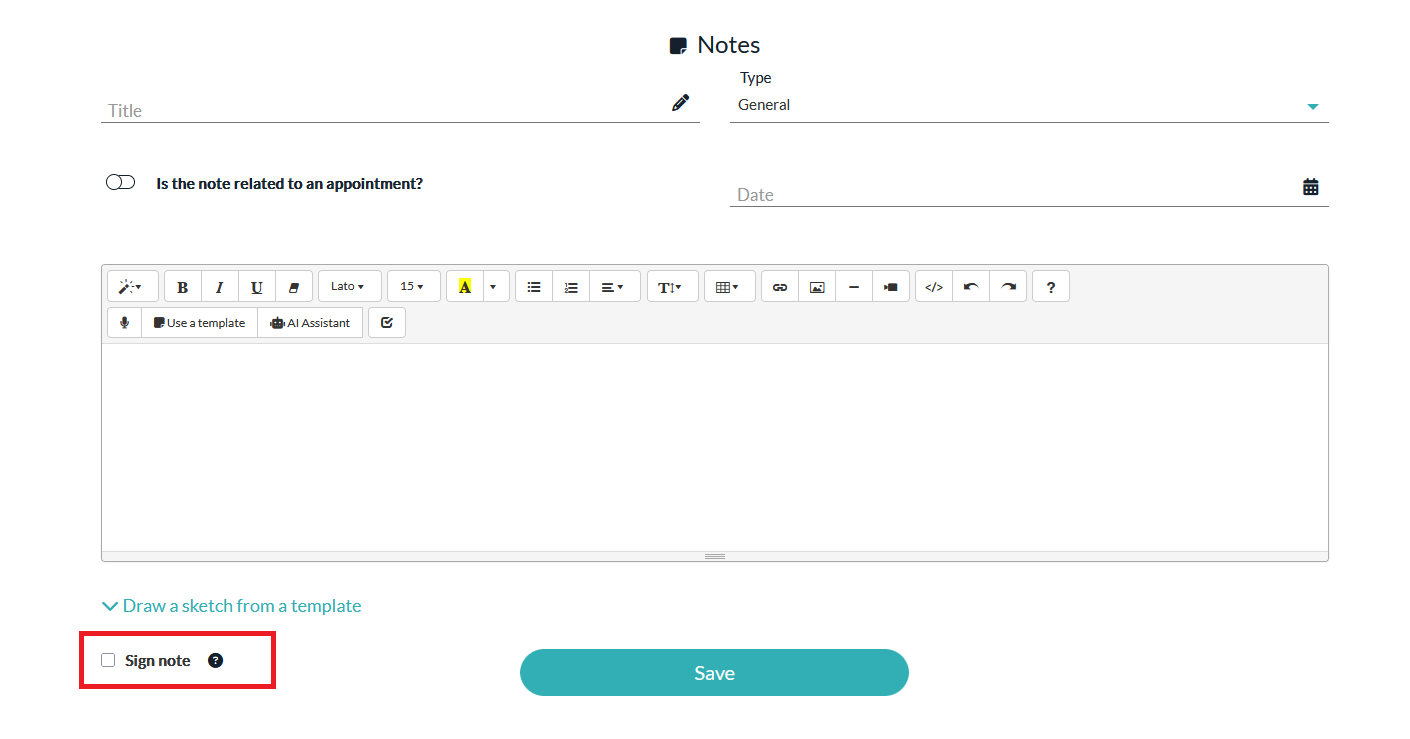Image resolution: width=1410 pixels, height=739 pixels.
Task: Click the help icon next to Sign note
Action: click(x=215, y=660)
